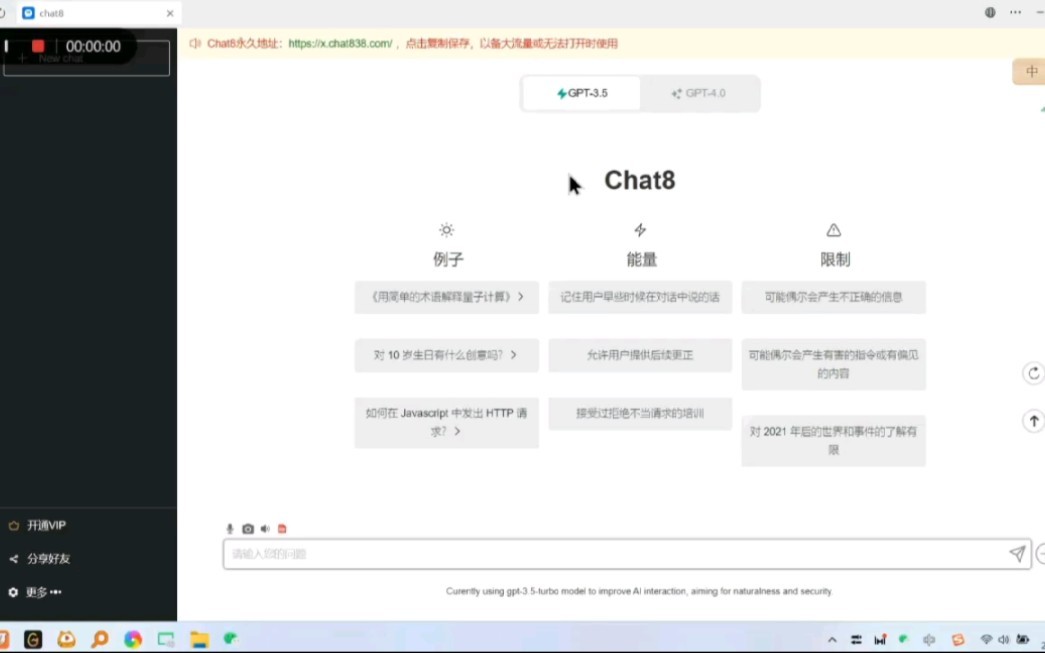Click the 'Currently using gpt-3.5-turbo' footer text
This screenshot has height=653, width=1045.
point(639,591)
